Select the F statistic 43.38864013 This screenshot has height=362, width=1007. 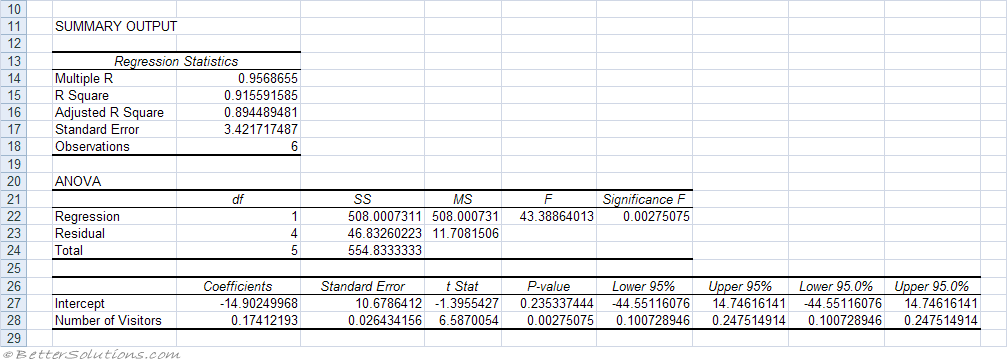tap(549, 216)
